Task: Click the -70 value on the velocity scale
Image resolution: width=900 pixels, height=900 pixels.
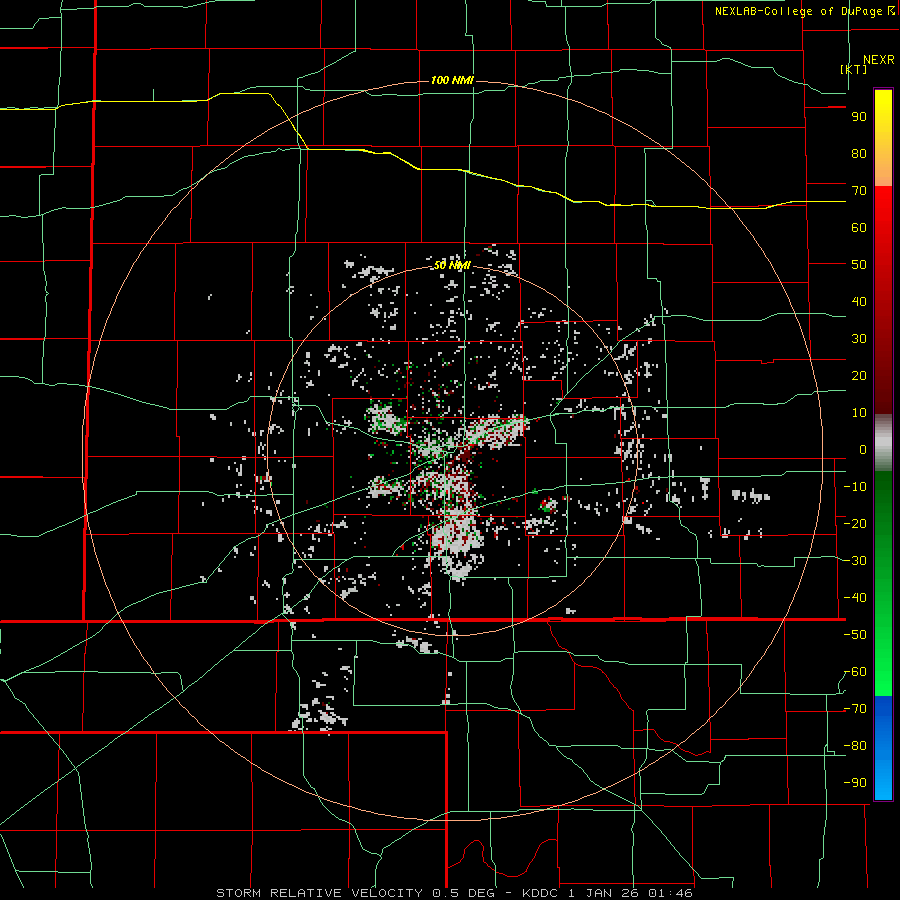Action: coord(855,709)
